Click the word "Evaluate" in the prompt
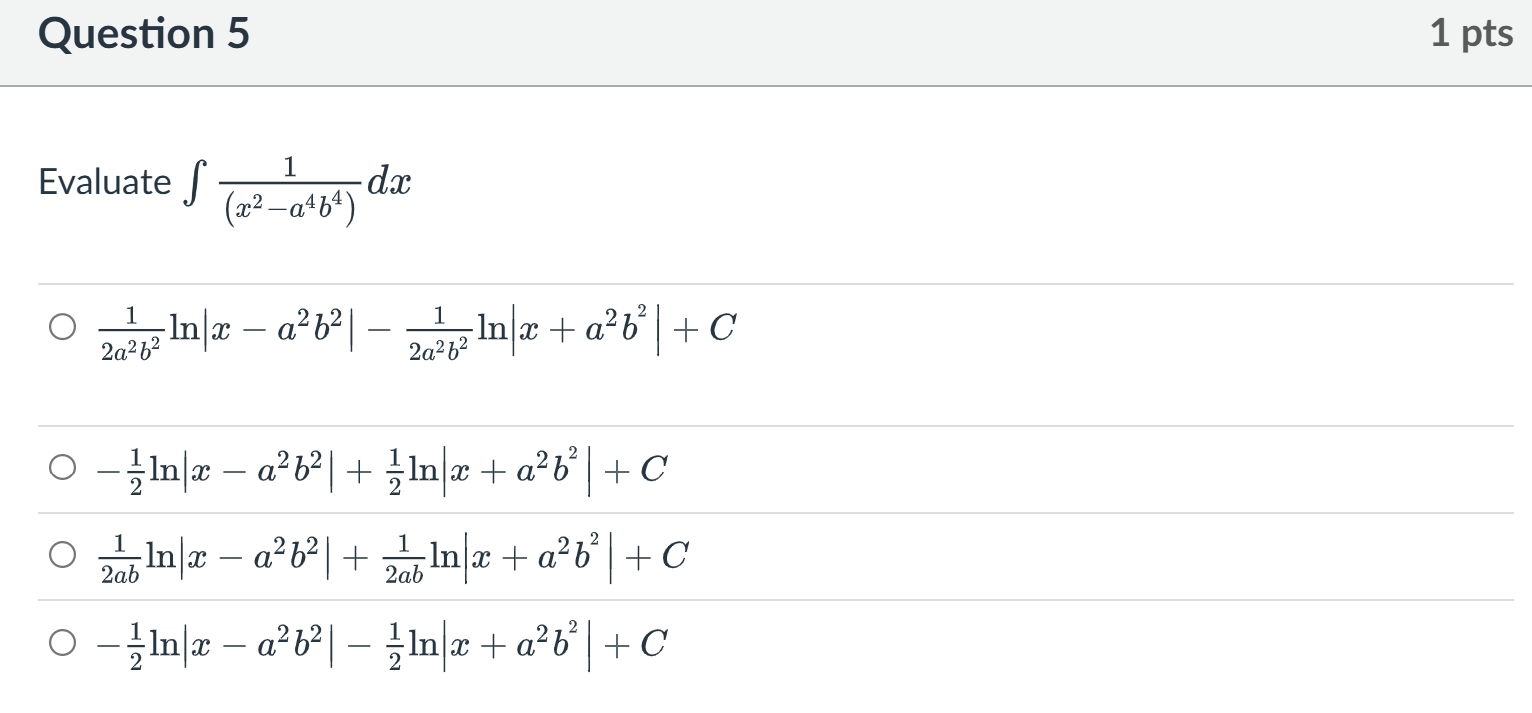This screenshot has width=1532, height=713. coord(105,182)
